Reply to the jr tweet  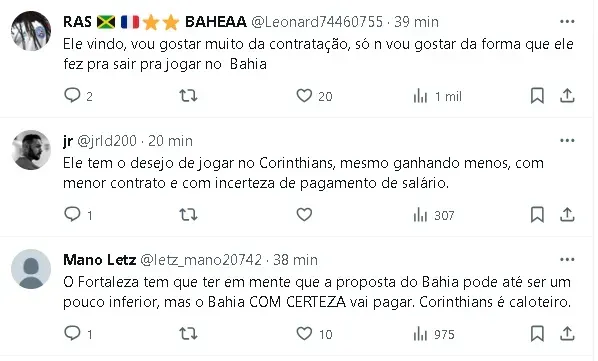point(72,215)
